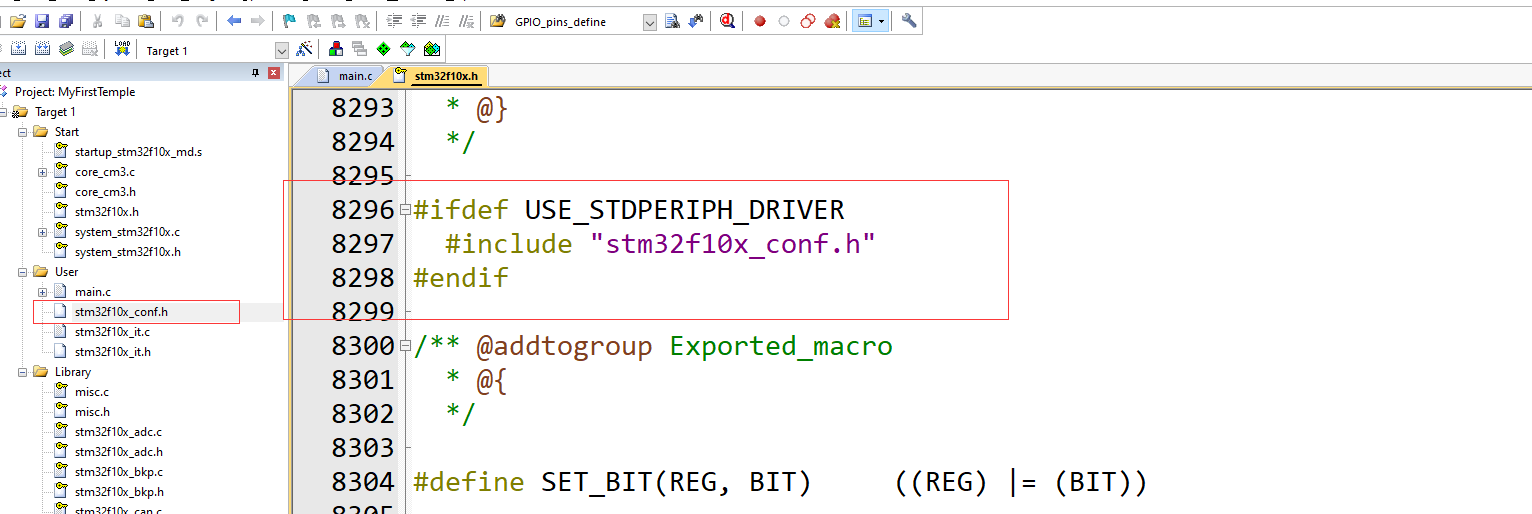Navigate forwards with the right arrow
Image resolution: width=1532 pixels, height=514 pixels.
[x=258, y=21]
